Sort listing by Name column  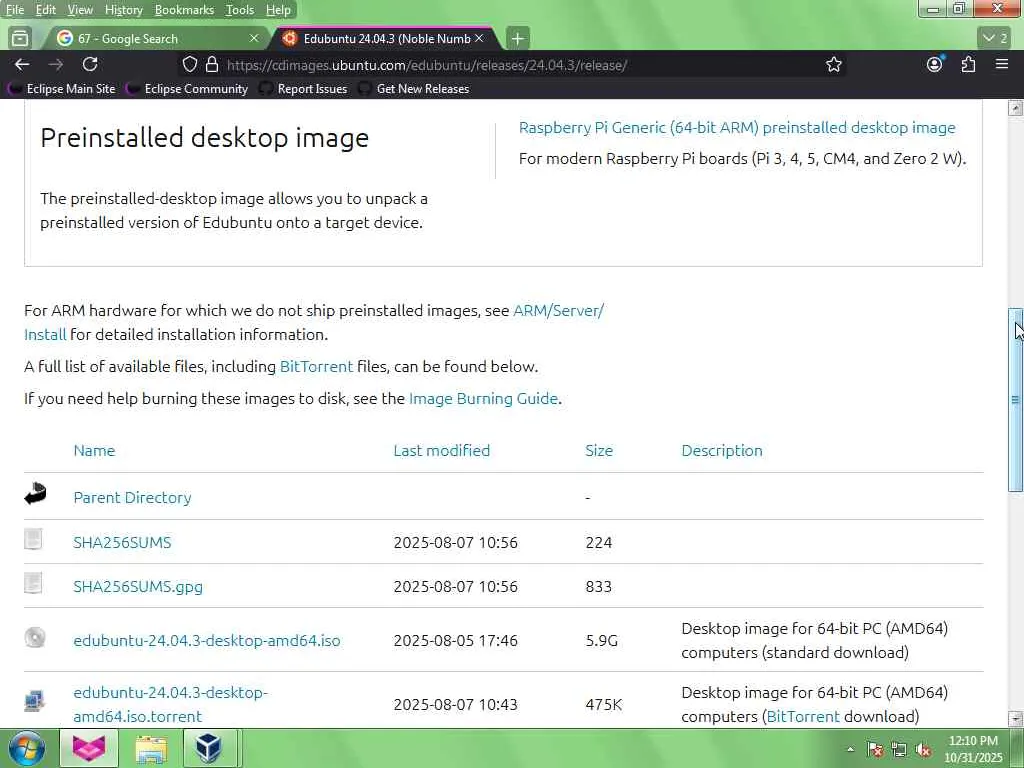[x=94, y=451]
